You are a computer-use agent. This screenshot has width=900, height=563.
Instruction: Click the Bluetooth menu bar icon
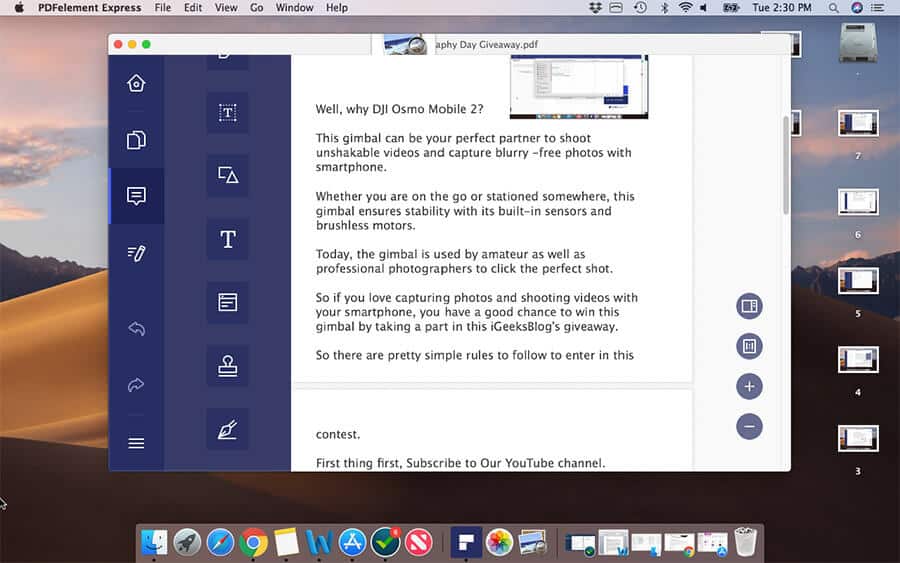click(x=664, y=7)
